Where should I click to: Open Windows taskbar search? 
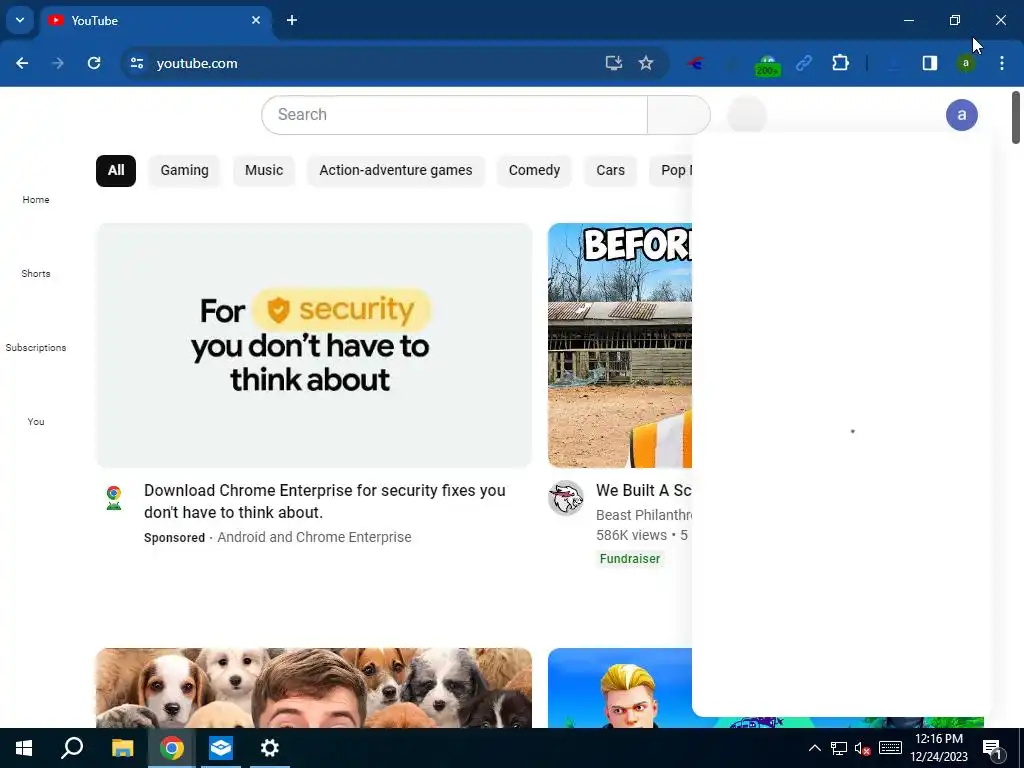tap(72, 748)
